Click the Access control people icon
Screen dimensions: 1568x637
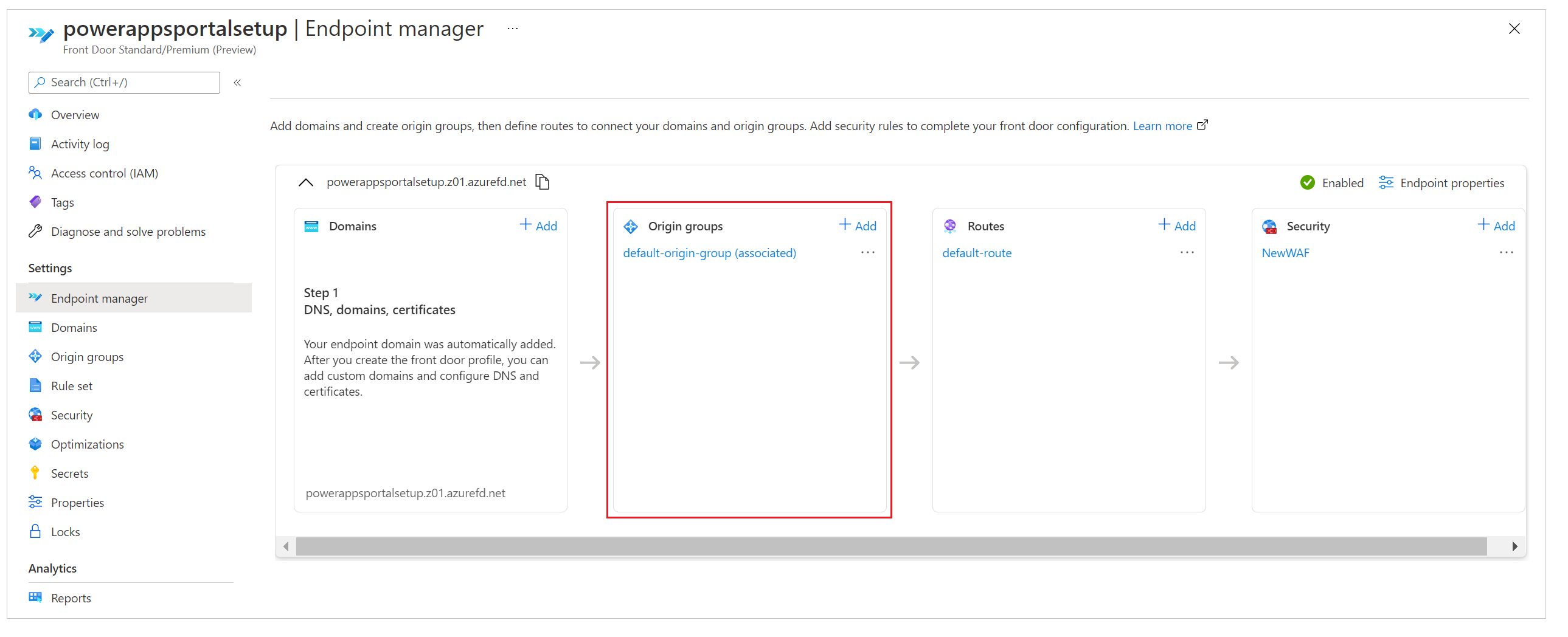[x=35, y=173]
